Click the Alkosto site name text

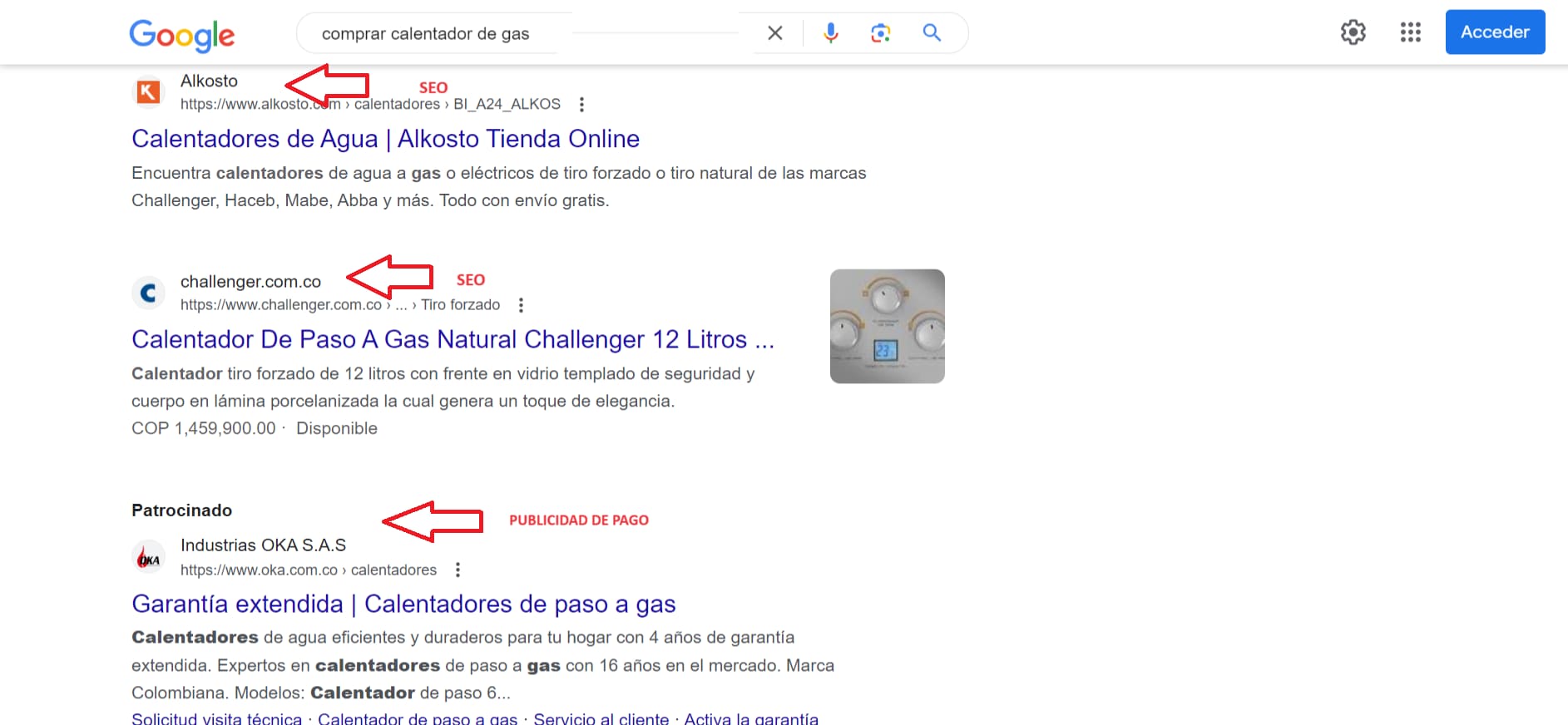tap(209, 81)
